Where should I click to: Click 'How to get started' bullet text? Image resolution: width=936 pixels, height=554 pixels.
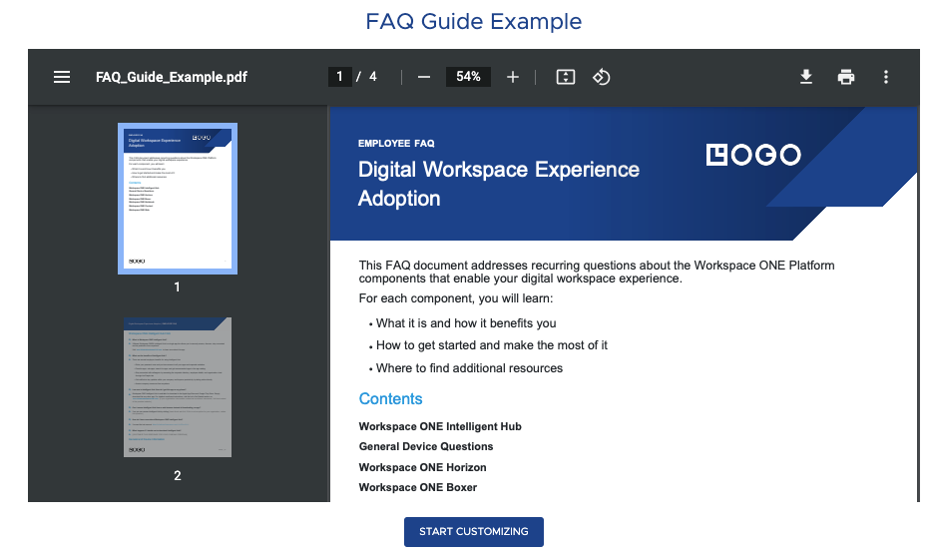click(x=491, y=345)
